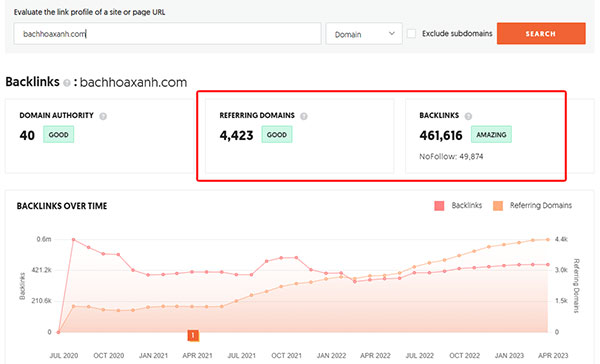Click the dropdown chevron next to Domain
Viewport: 600px width, 364px height.
[x=391, y=34]
